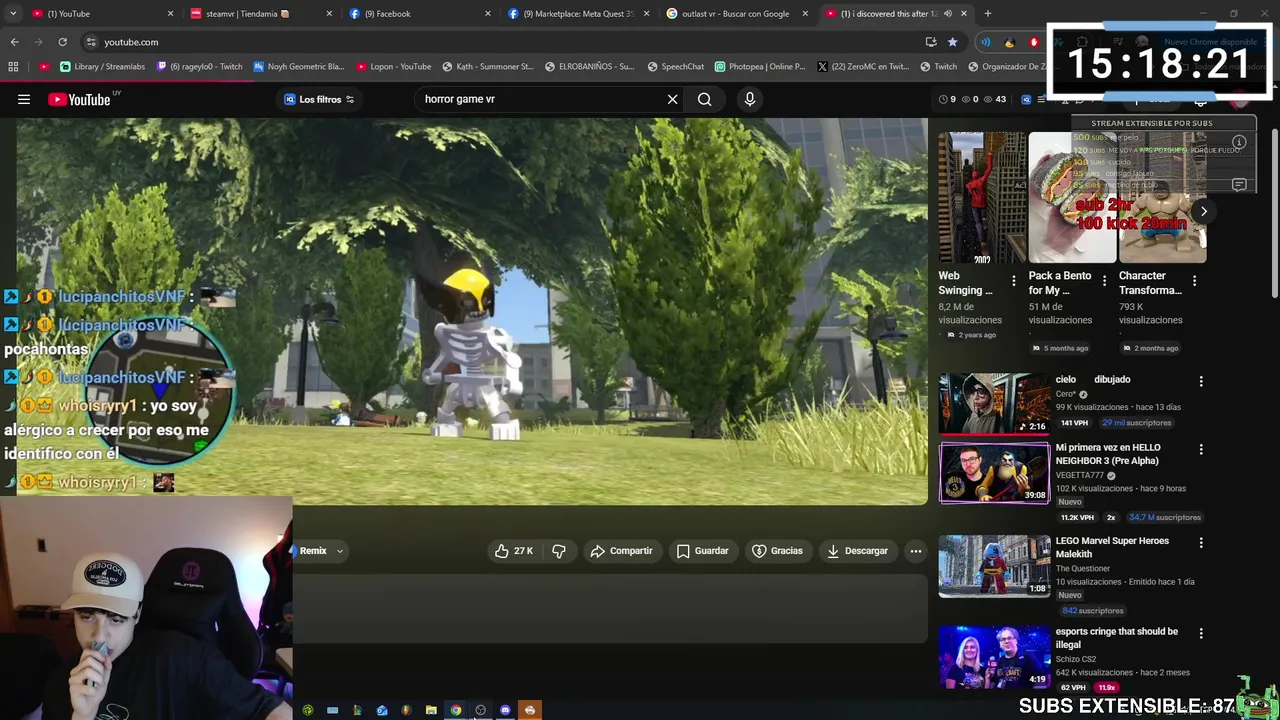
Task: Click in the YouTube search box
Action: [x=540, y=99]
